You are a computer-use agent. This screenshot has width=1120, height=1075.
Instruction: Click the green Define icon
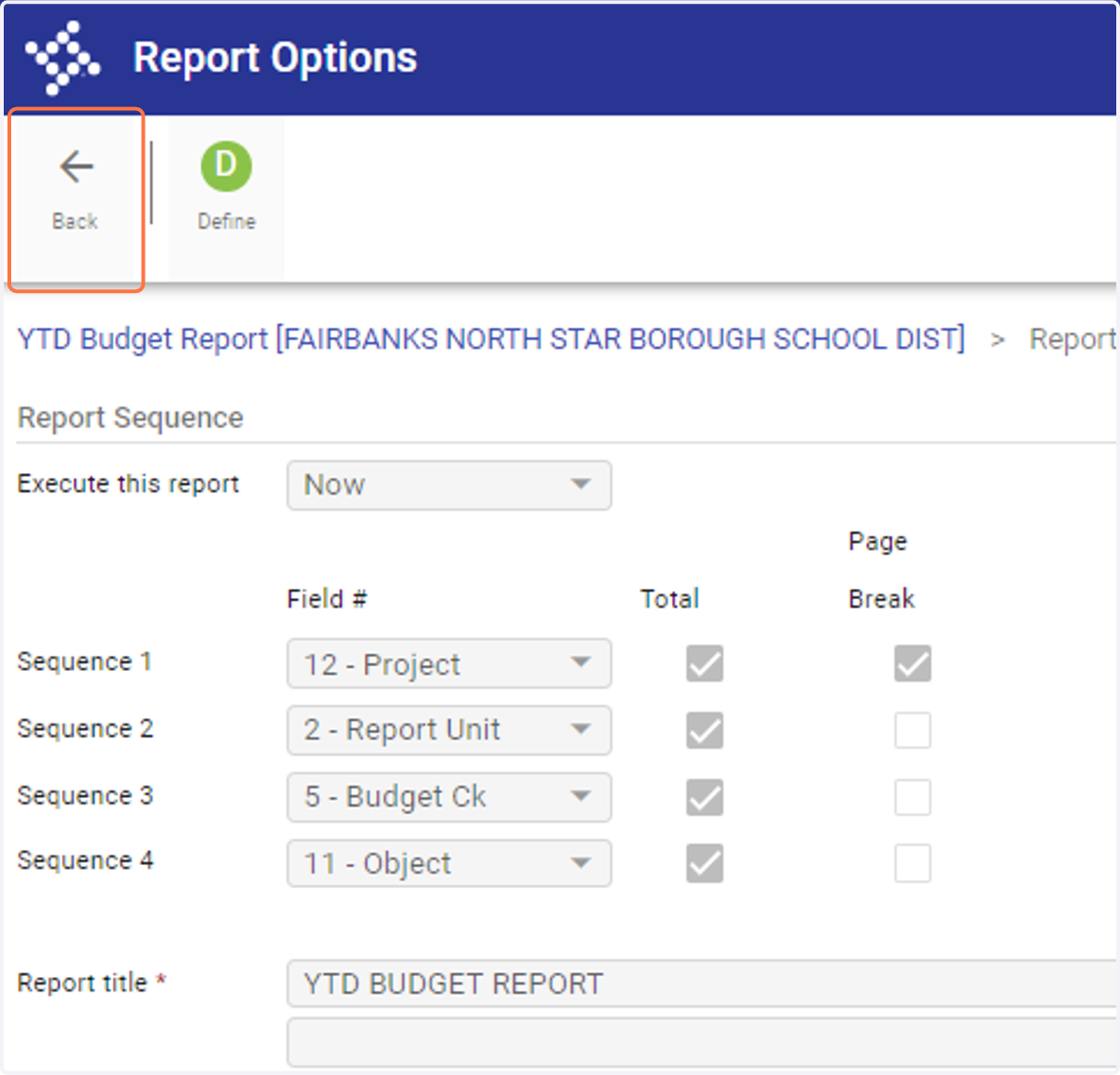click(x=226, y=167)
